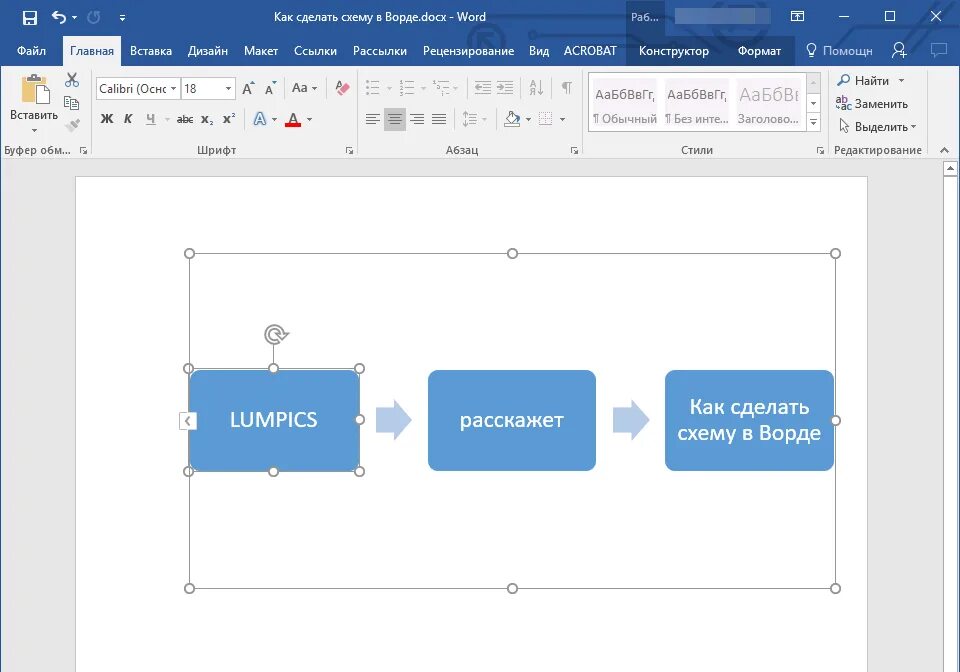The width and height of the screenshot is (960, 672).
Task: Toggle italic formatting (К)
Action: tap(128, 119)
